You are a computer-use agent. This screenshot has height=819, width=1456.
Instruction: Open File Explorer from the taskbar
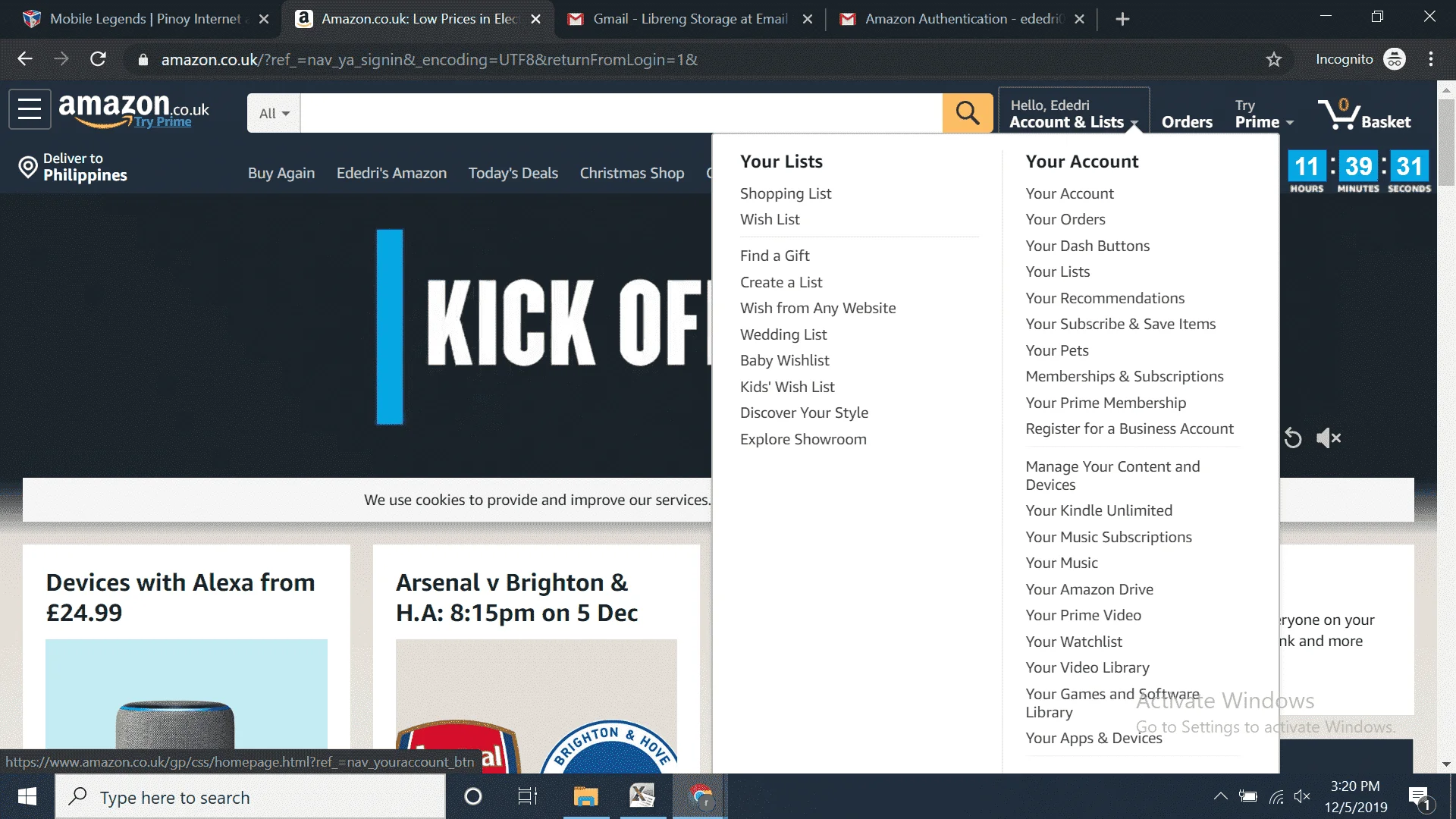(585, 796)
